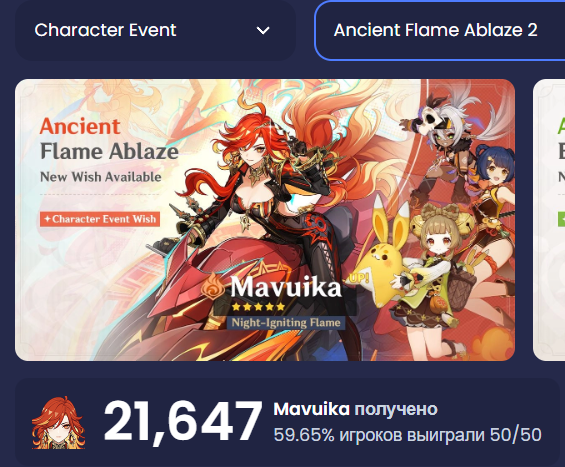Screen dimensions: 565x467
Task: Click the yellow UP! badge
Action: (357, 278)
